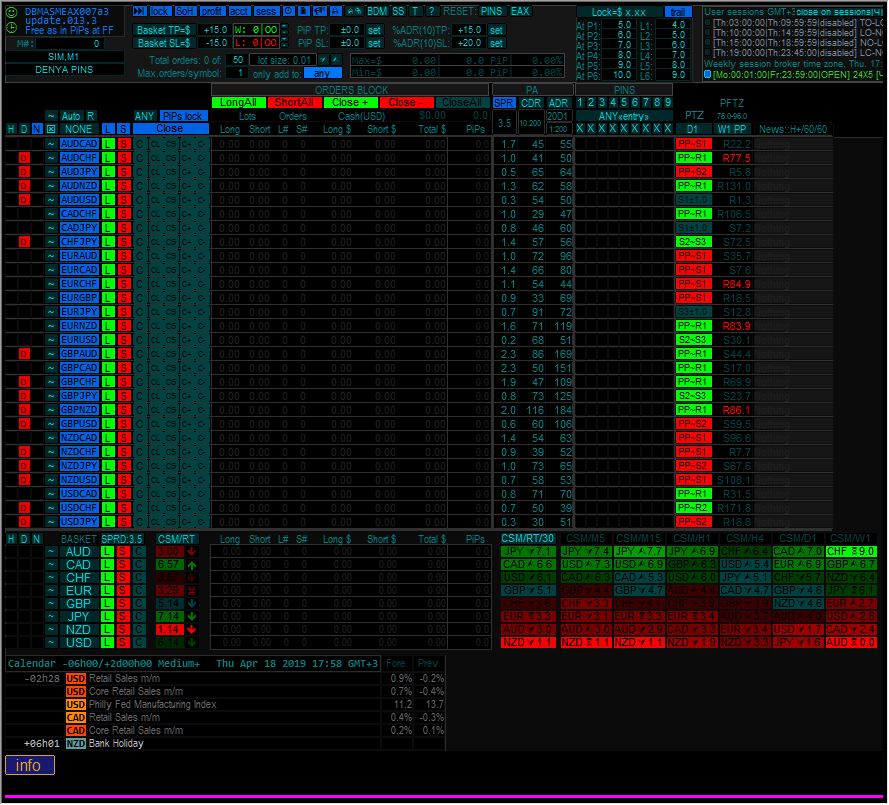This screenshot has height=805, width=889.
Task: Click the green L on JPY basket row
Action: (x=107, y=617)
